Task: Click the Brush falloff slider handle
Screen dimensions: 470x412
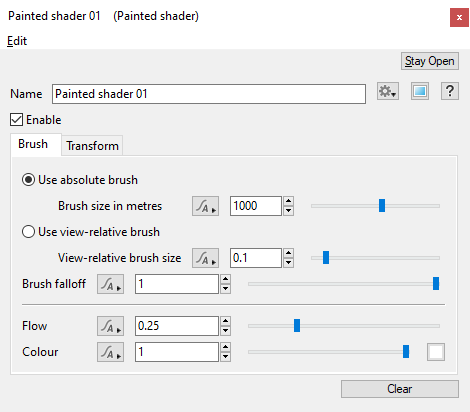Action: click(x=436, y=284)
